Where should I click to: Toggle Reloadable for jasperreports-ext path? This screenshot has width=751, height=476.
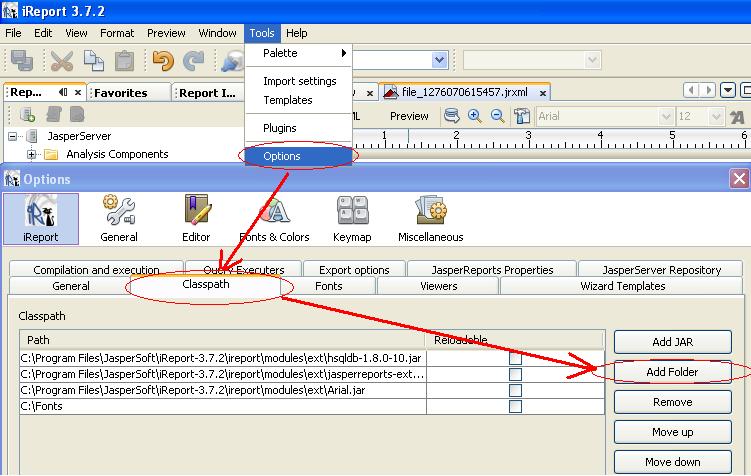(x=515, y=374)
